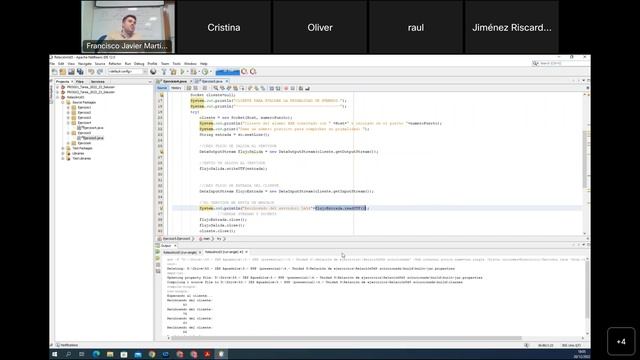Viewport: 640px width, 360px height.
Task: Click the Save All toolbar icon
Action: 80,72
